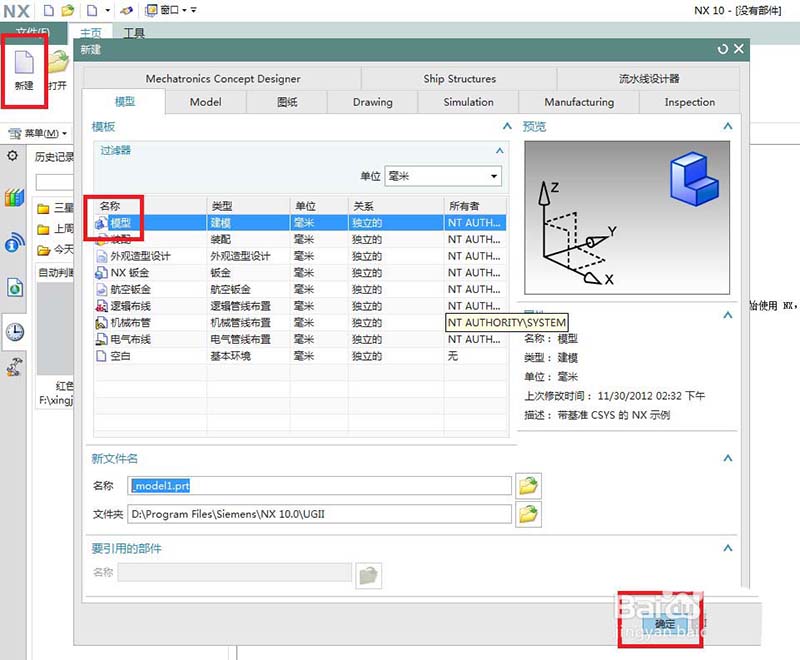Close the 新建 dialog with X

coord(738,49)
